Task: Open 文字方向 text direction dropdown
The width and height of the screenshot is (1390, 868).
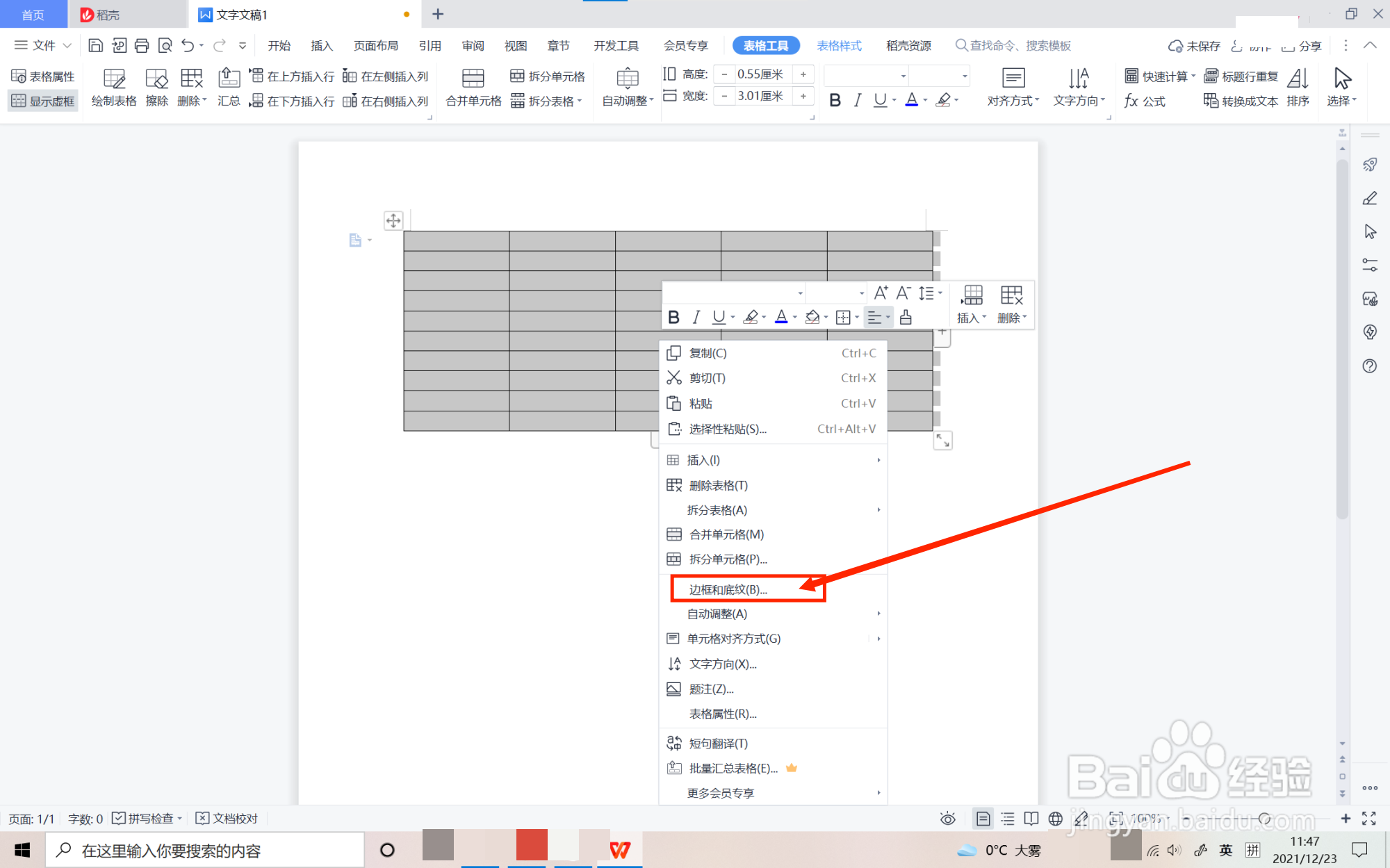Action: click(1079, 88)
